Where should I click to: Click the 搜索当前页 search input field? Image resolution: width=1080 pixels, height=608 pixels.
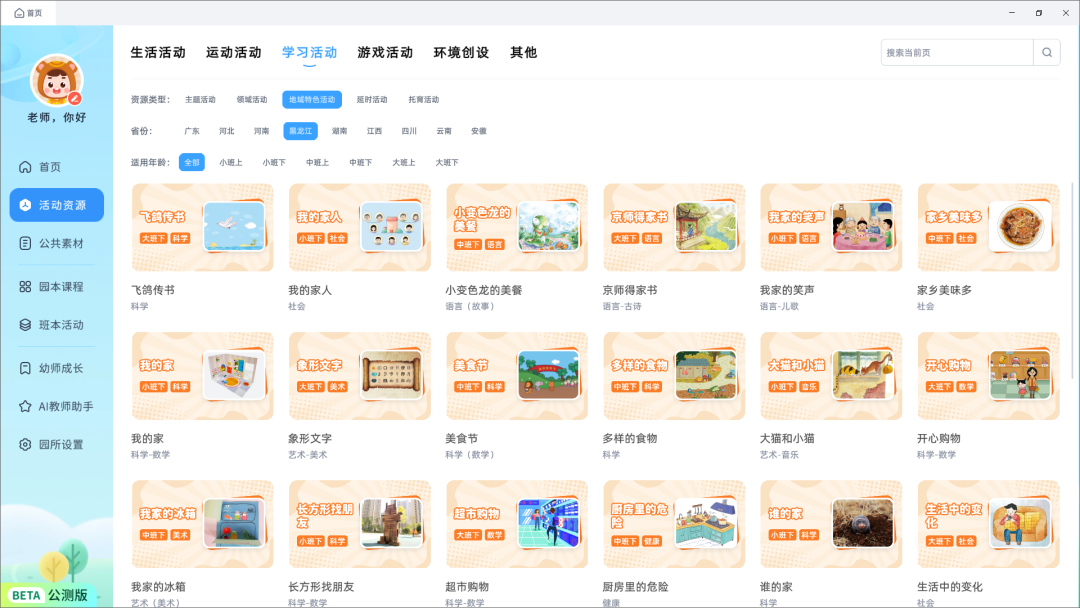[x=955, y=53]
